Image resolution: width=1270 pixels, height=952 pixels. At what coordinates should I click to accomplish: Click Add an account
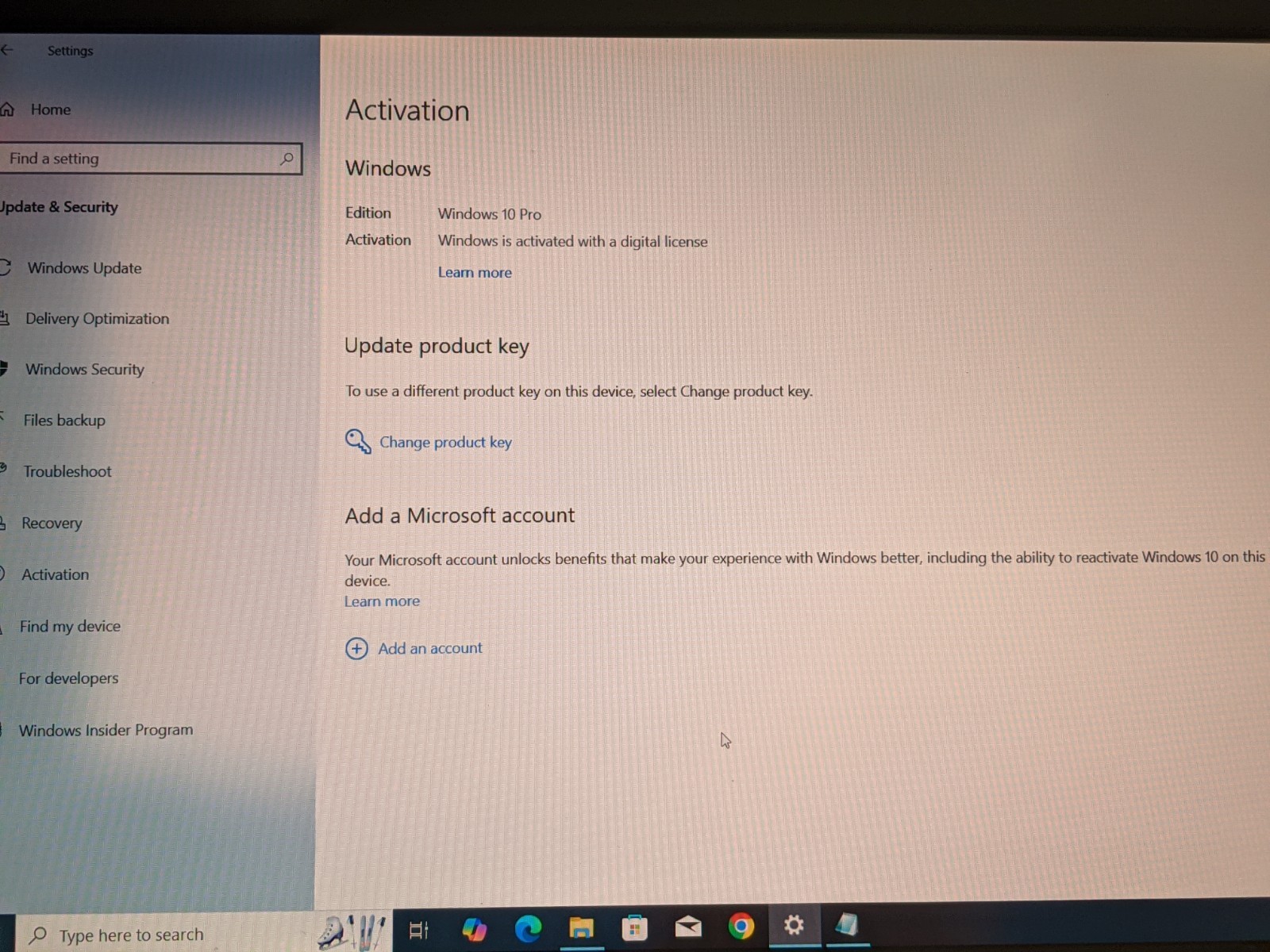point(429,649)
